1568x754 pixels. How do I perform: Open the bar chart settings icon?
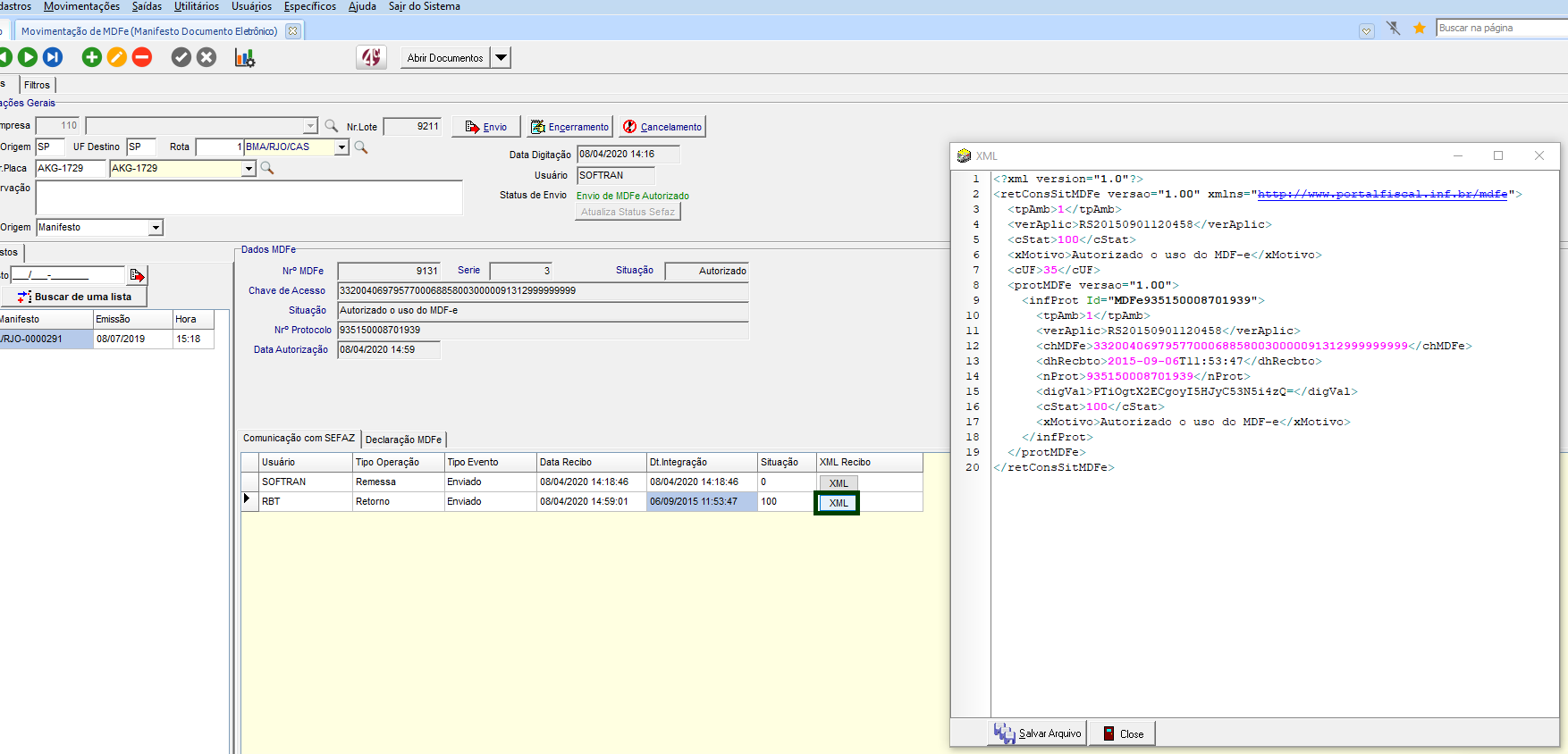(244, 58)
